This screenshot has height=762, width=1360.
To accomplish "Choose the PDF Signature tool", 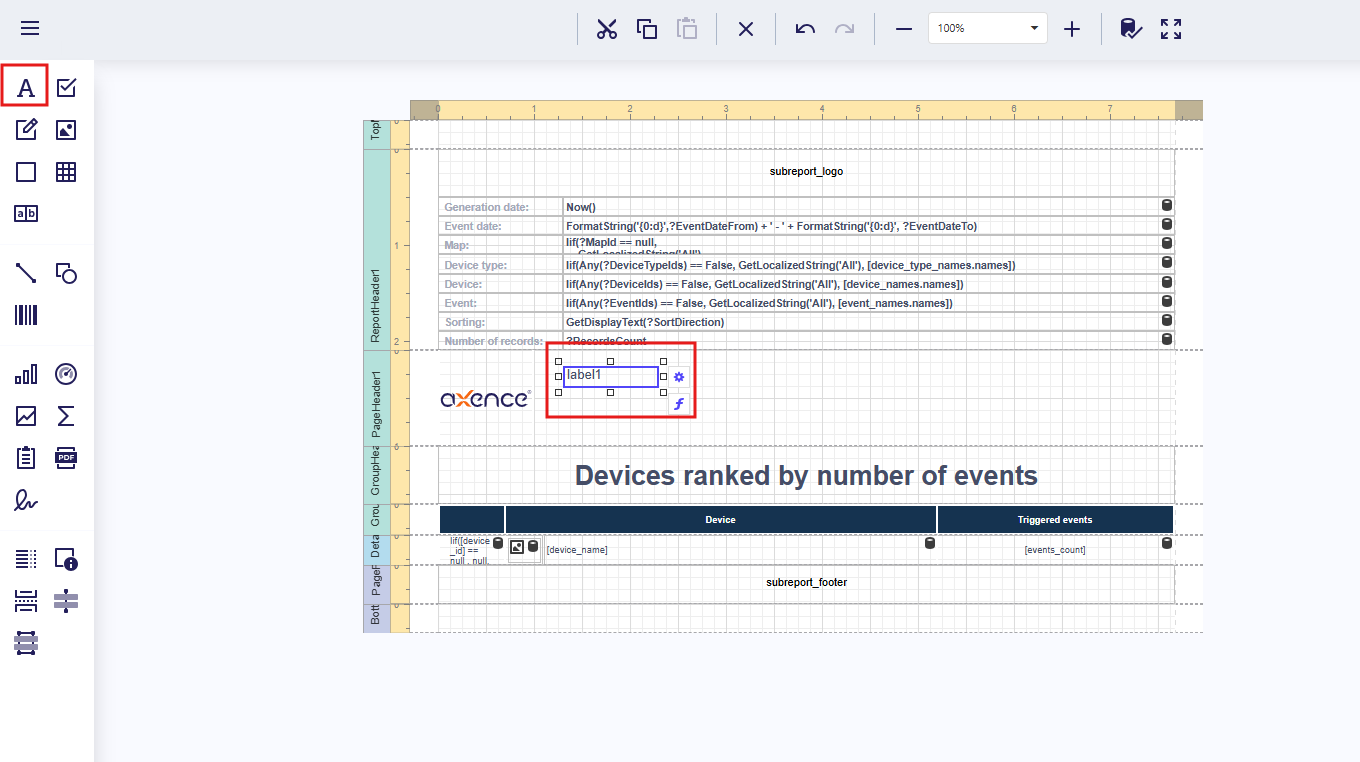I will (x=26, y=500).
